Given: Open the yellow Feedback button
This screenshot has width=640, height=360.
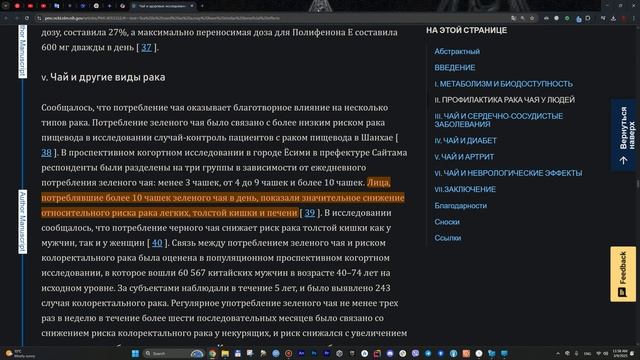Looking at the screenshot, I should tap(623, 274).
